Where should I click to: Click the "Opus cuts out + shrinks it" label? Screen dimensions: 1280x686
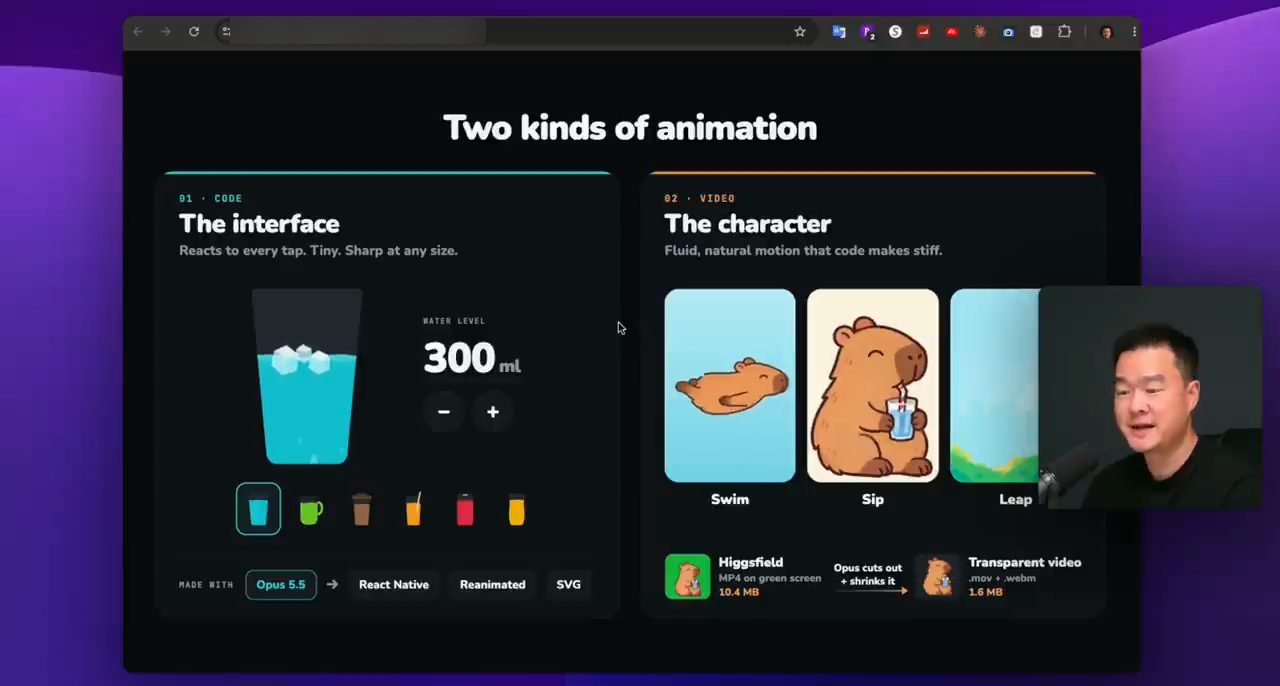pyautogui.click(x=868, y=575)
